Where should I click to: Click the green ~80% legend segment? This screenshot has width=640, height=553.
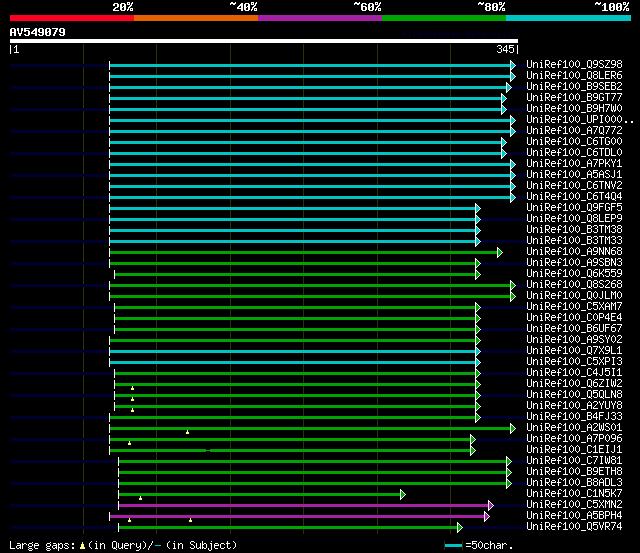click(x=444, y=18)
